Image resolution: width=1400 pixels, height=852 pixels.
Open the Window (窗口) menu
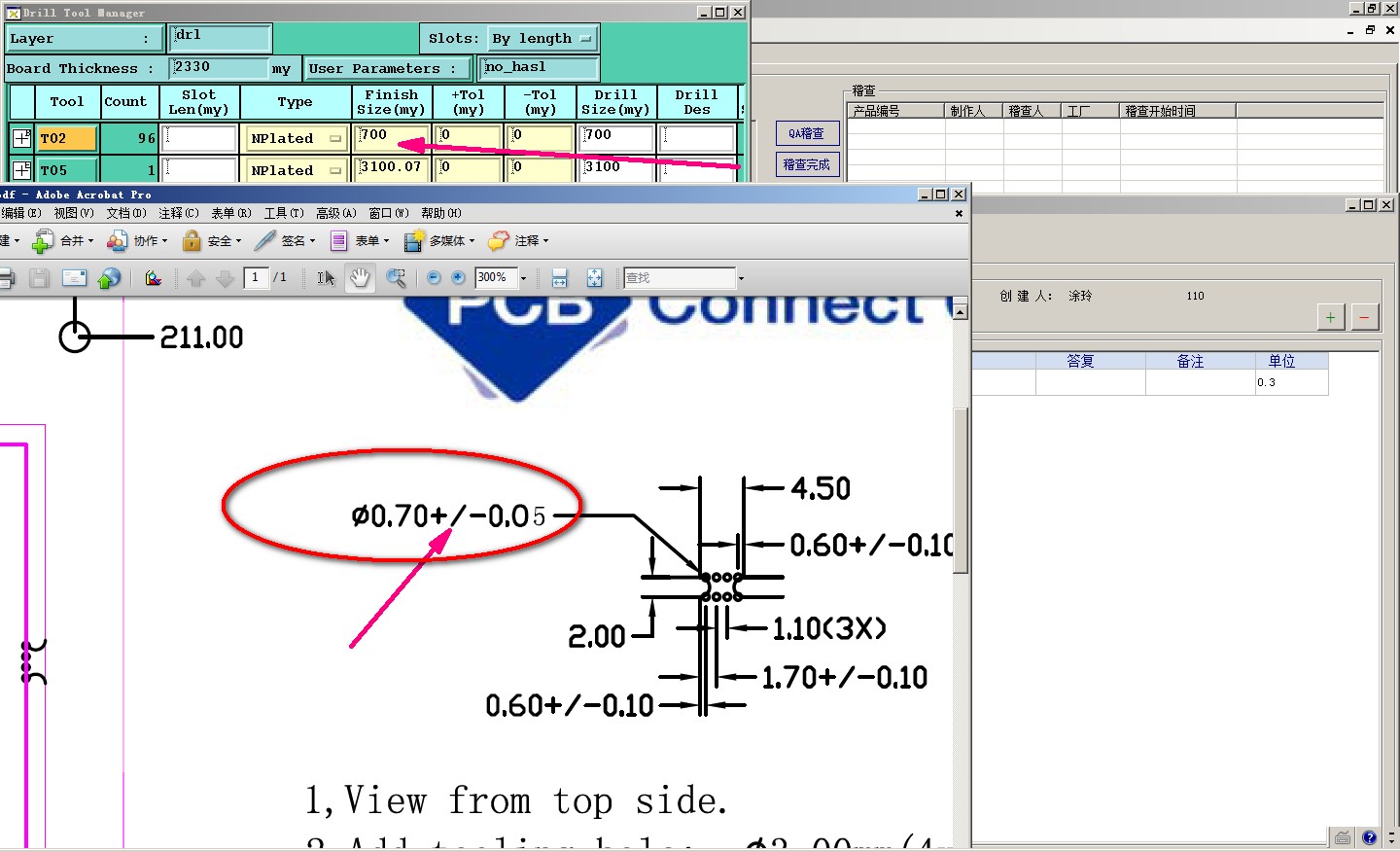tap(389, 213)
